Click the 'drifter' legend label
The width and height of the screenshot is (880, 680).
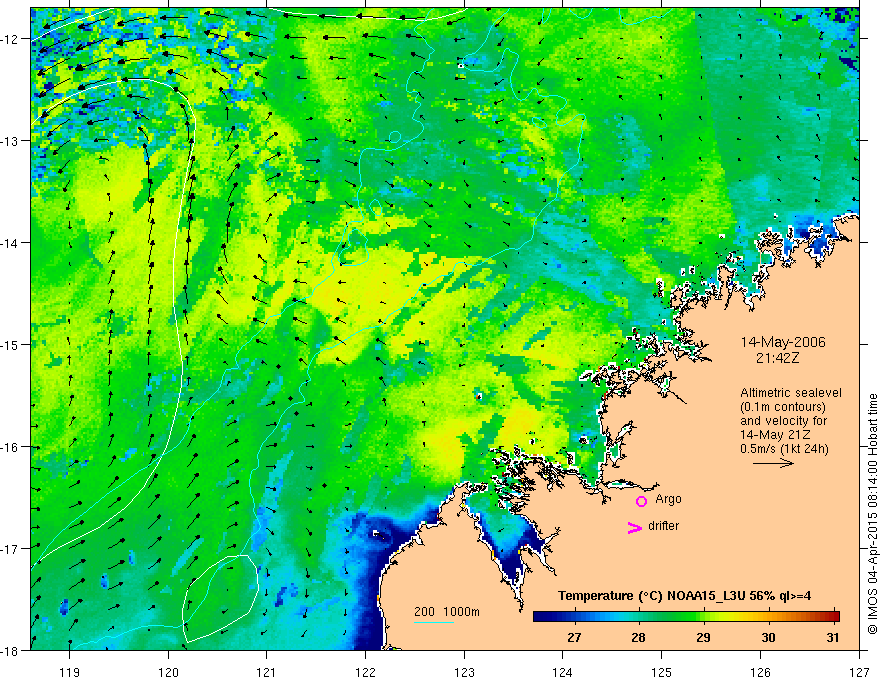663,526
